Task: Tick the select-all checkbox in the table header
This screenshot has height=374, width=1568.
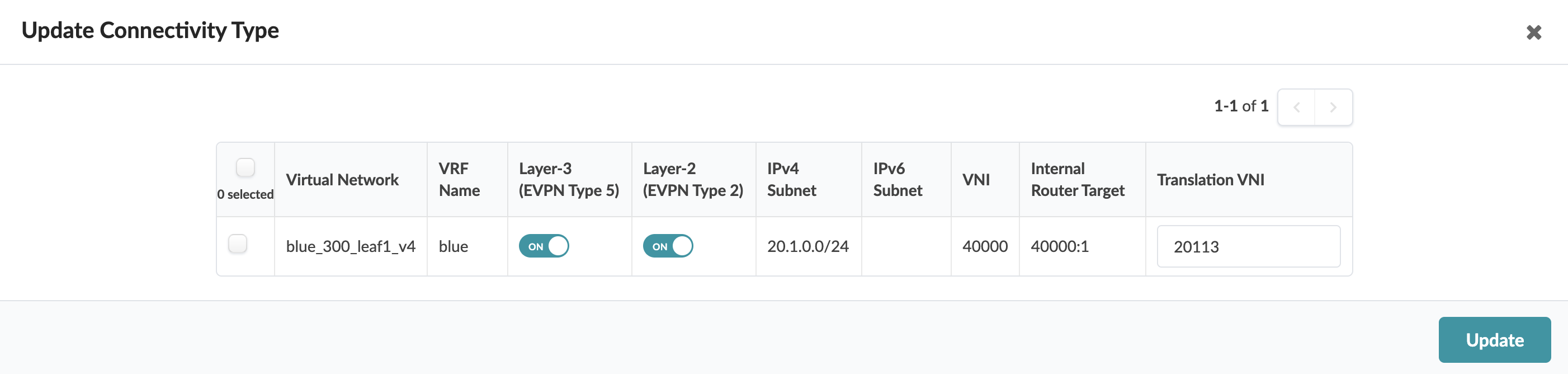Action: coord(245,167)
